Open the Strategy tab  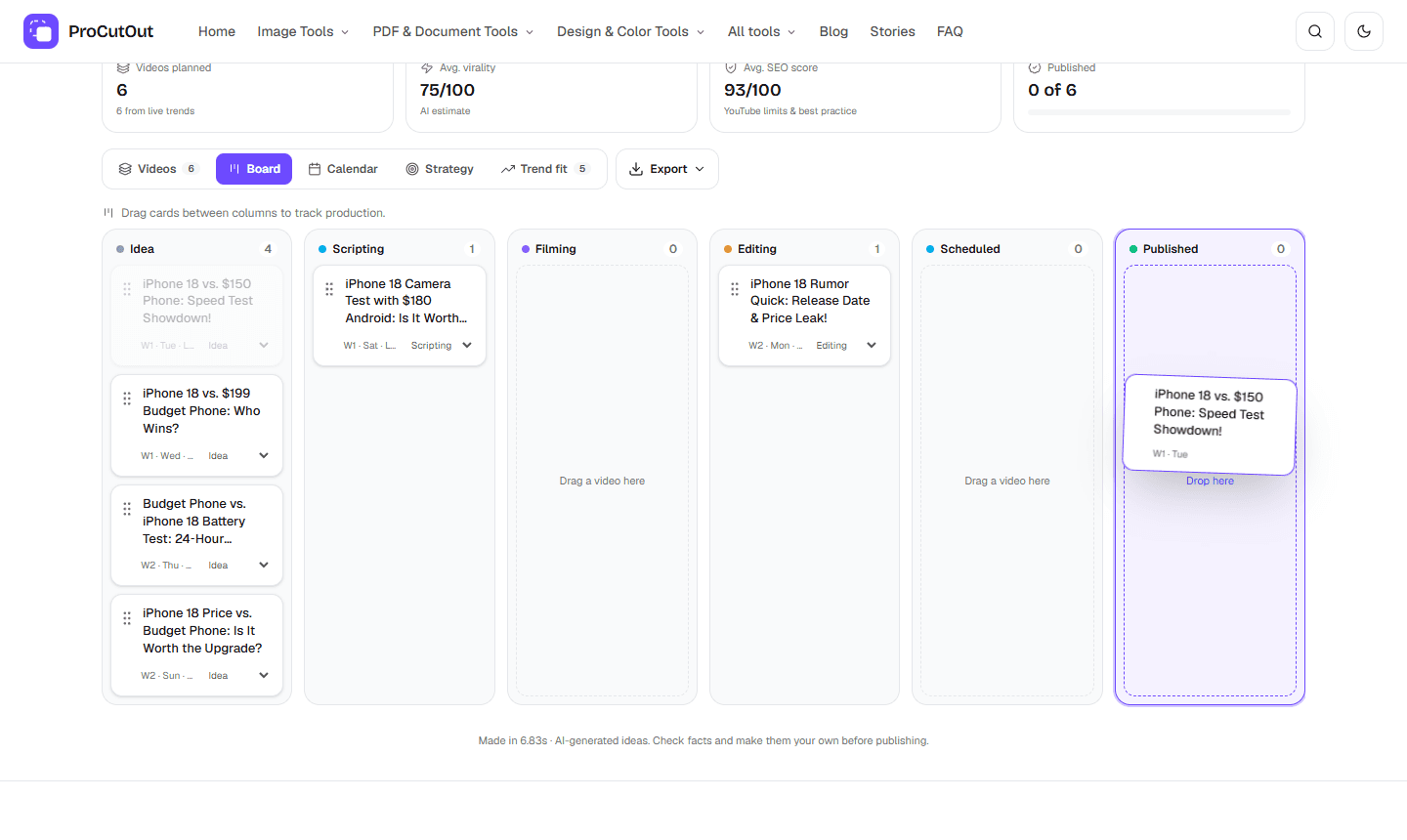point(440,169)
